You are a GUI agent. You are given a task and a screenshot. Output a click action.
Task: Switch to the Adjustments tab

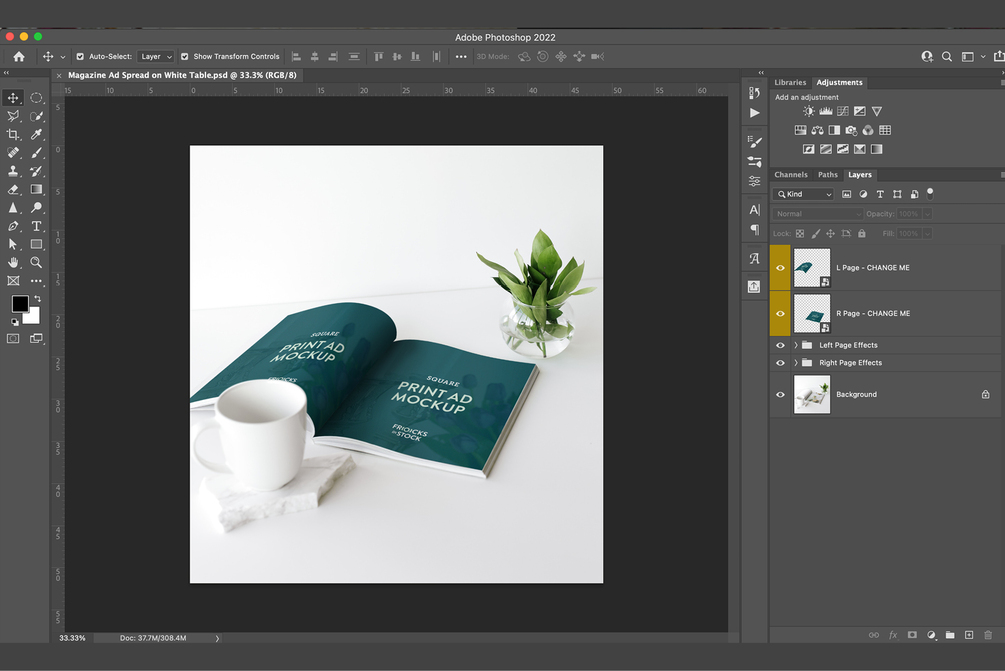pos(839,82)
